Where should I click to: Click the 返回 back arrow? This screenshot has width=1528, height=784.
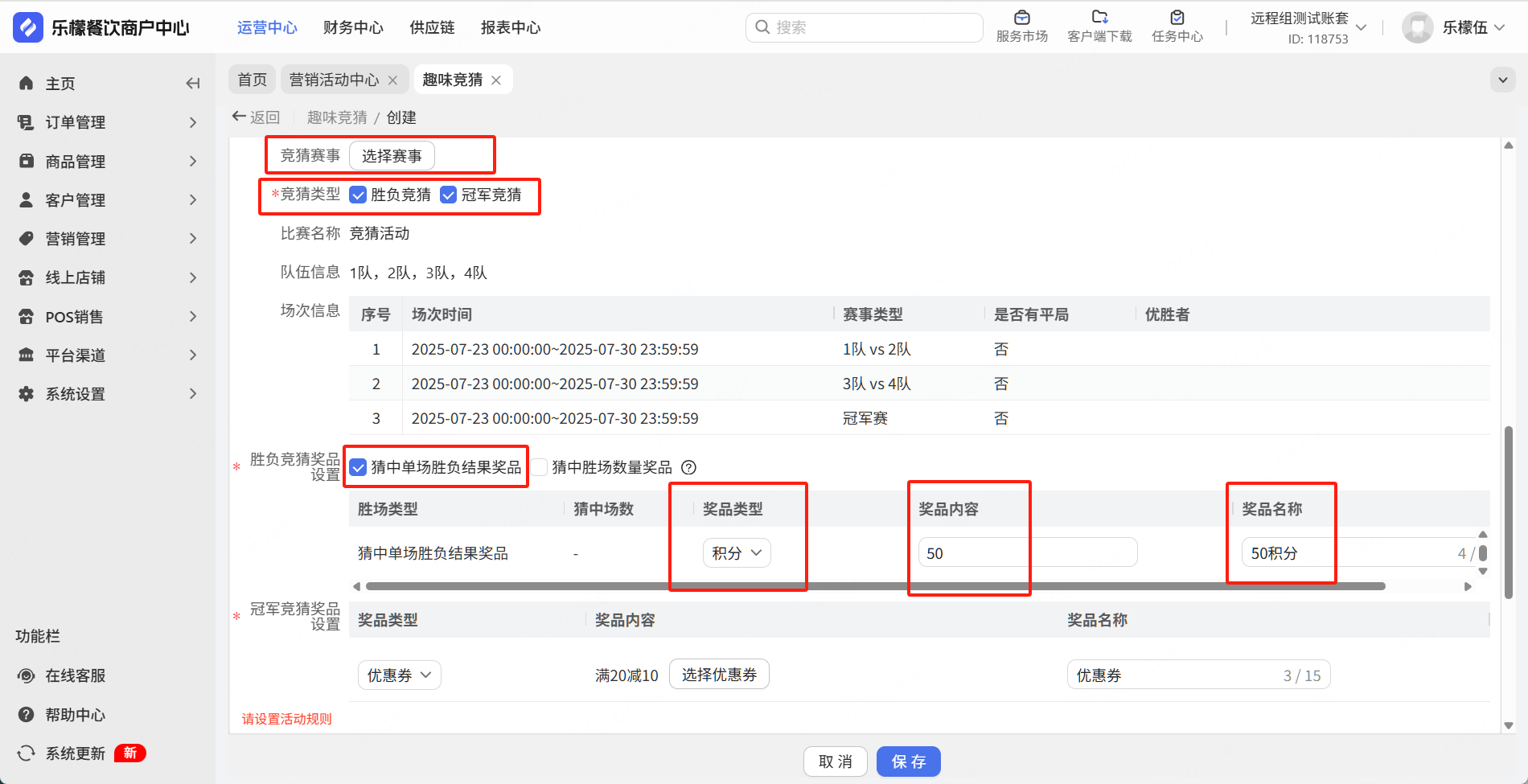239,117
